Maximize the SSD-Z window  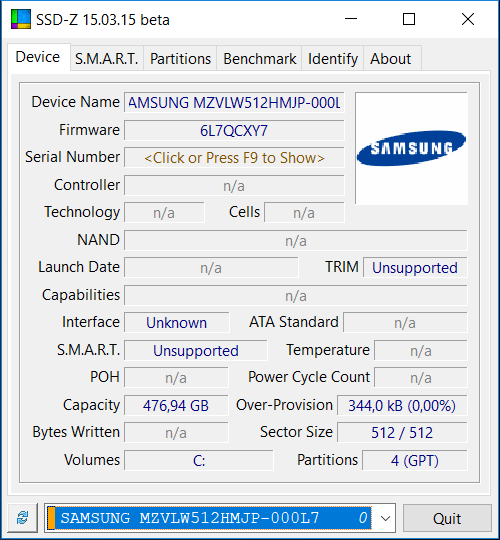tap(409, 19)
